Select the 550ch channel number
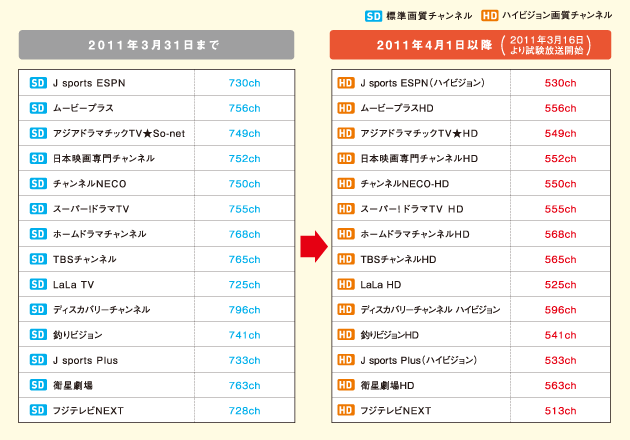 560,184
